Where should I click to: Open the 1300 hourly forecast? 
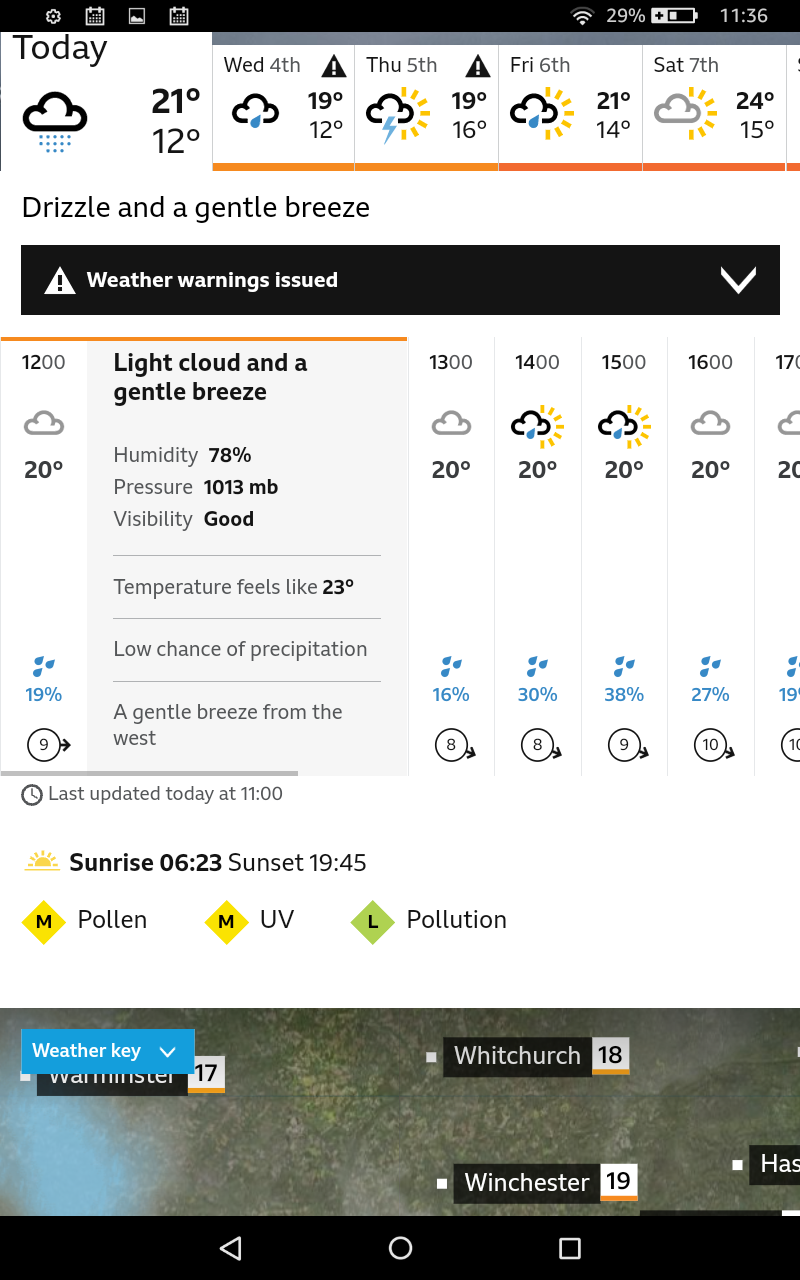(x=451, y=557)
